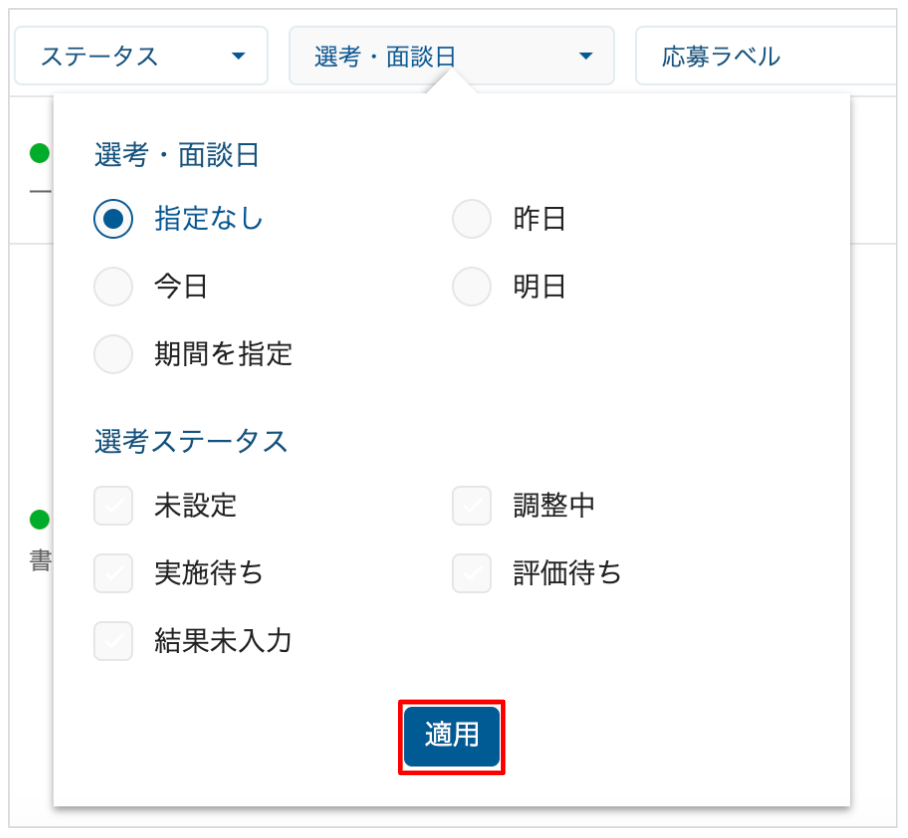
Task: Click the ステータス dropdown arrow icon
Action: pyautogui.click(x=238, y=56)
